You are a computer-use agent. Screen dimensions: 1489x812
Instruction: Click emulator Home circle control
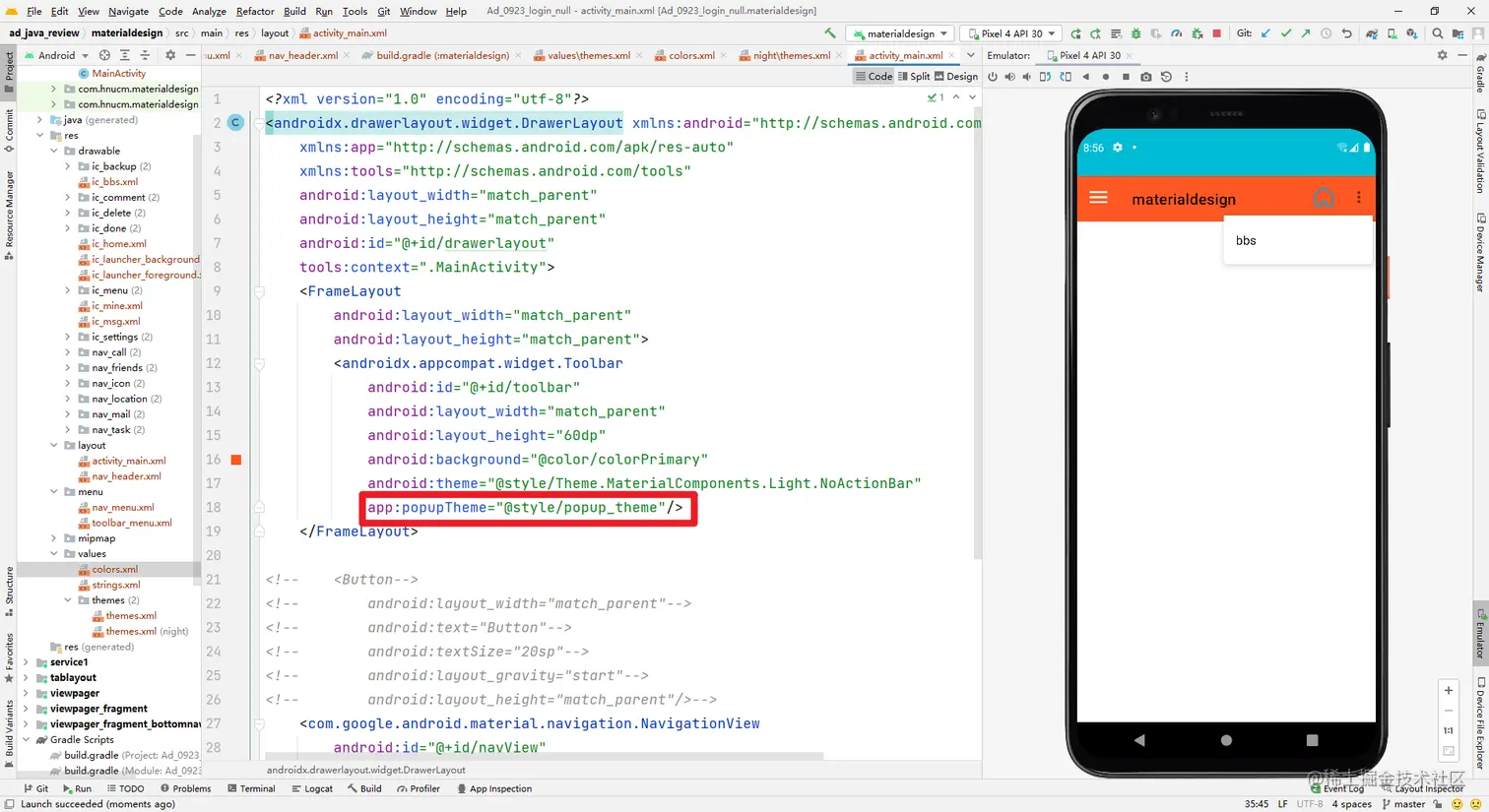tap(1106, 77)
